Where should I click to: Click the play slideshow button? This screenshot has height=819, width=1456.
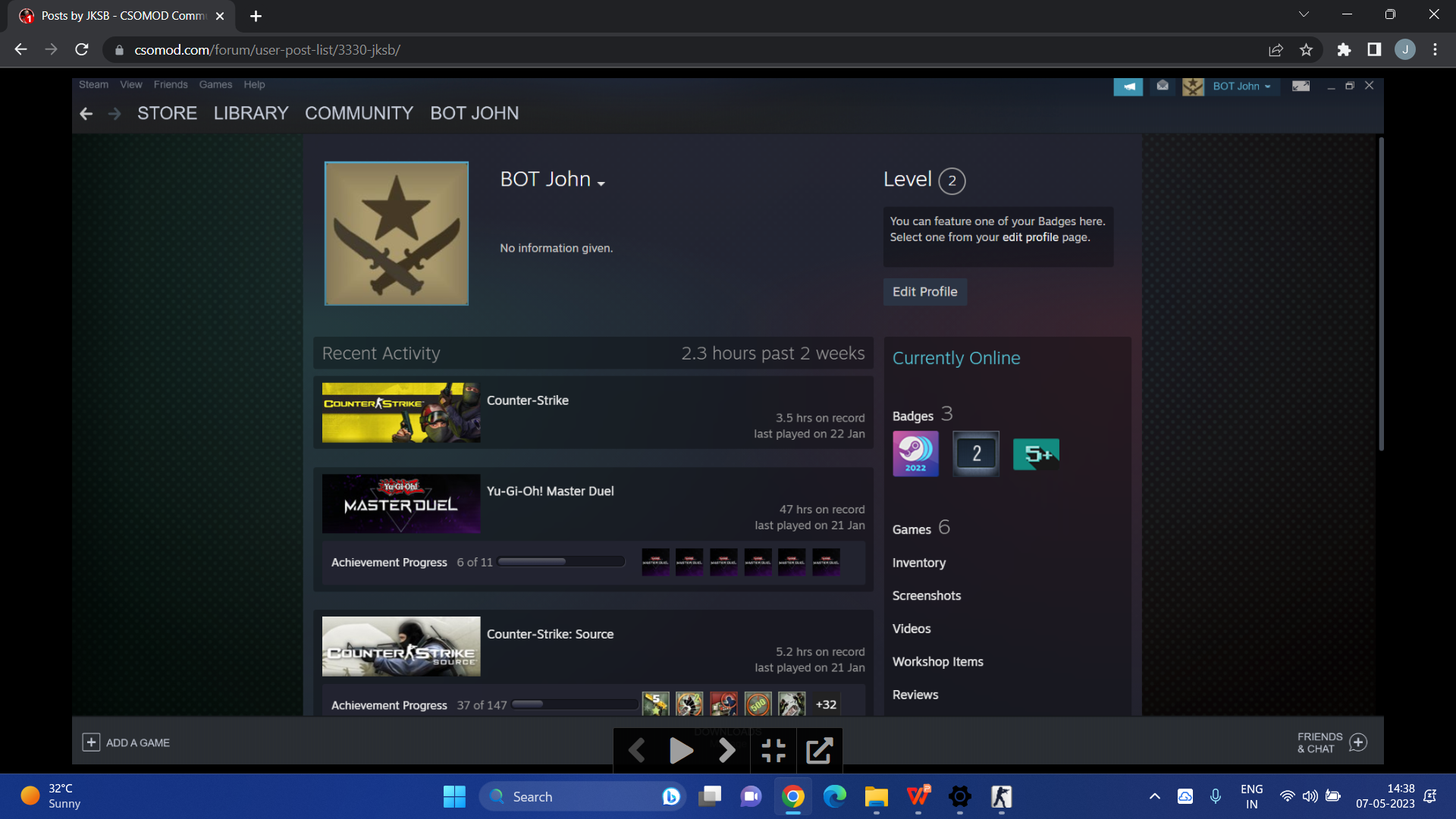click(x=681, y=751)
